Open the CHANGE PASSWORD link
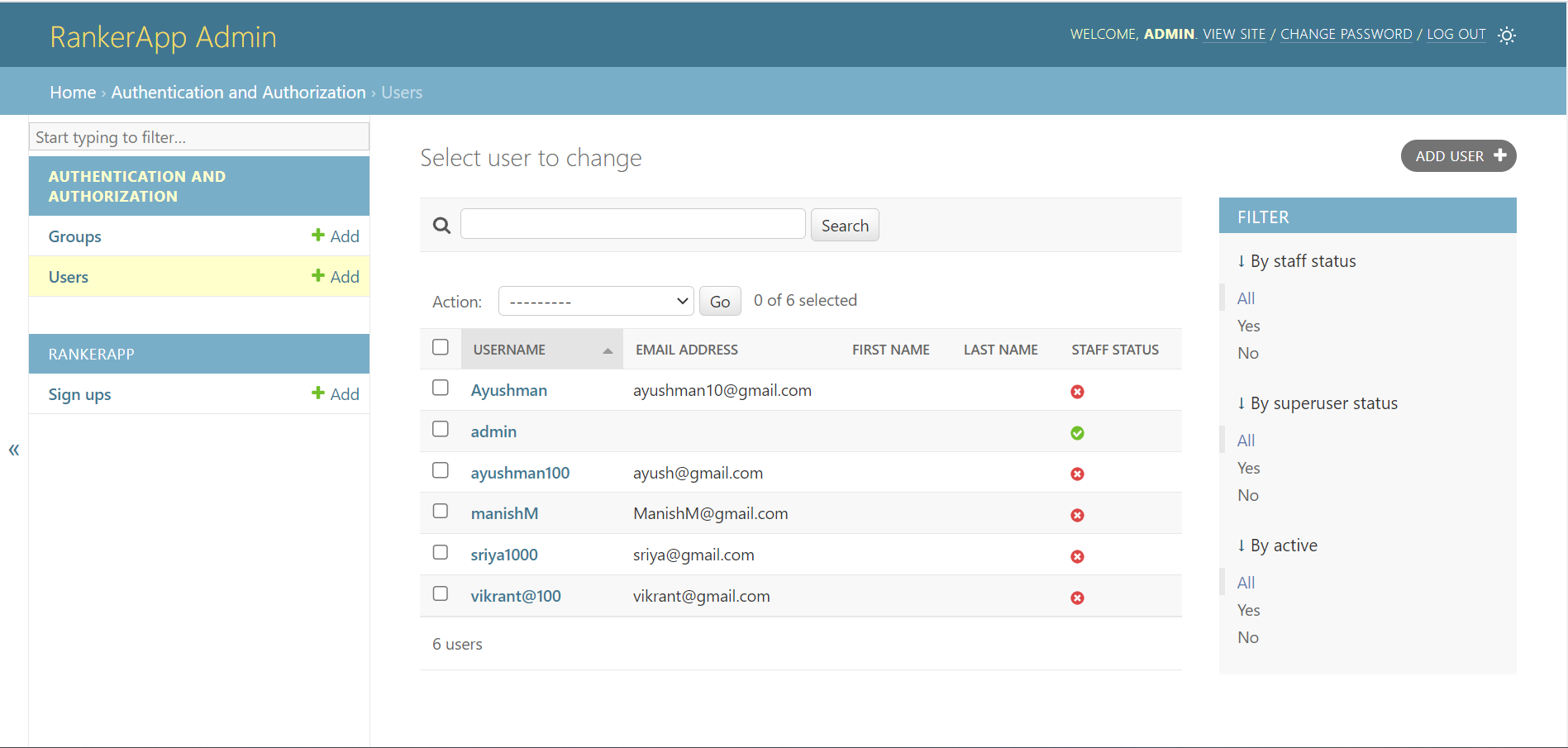 click(x=1346, y=34)
